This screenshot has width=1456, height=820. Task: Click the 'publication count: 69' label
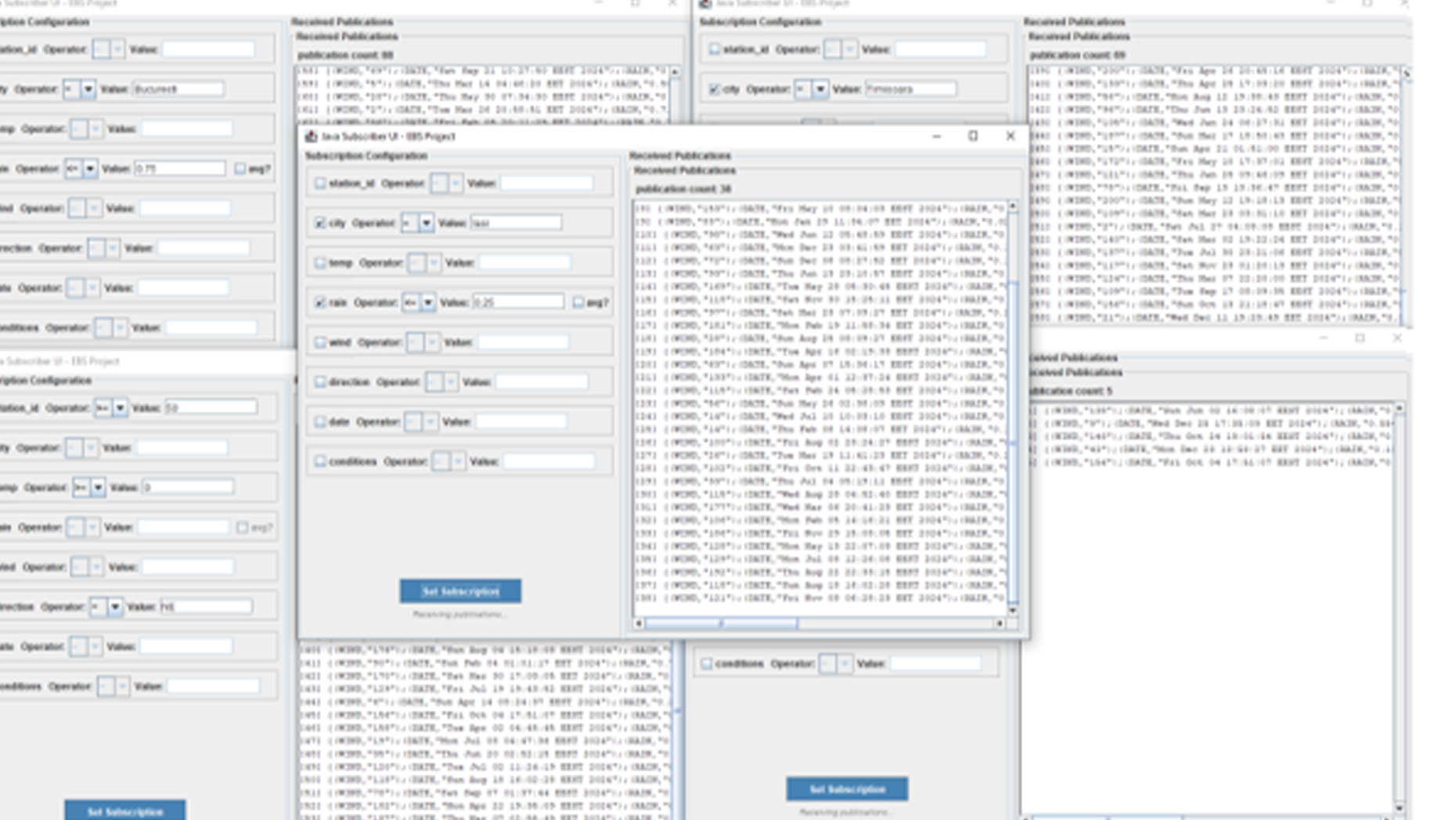click(1077, 56)
